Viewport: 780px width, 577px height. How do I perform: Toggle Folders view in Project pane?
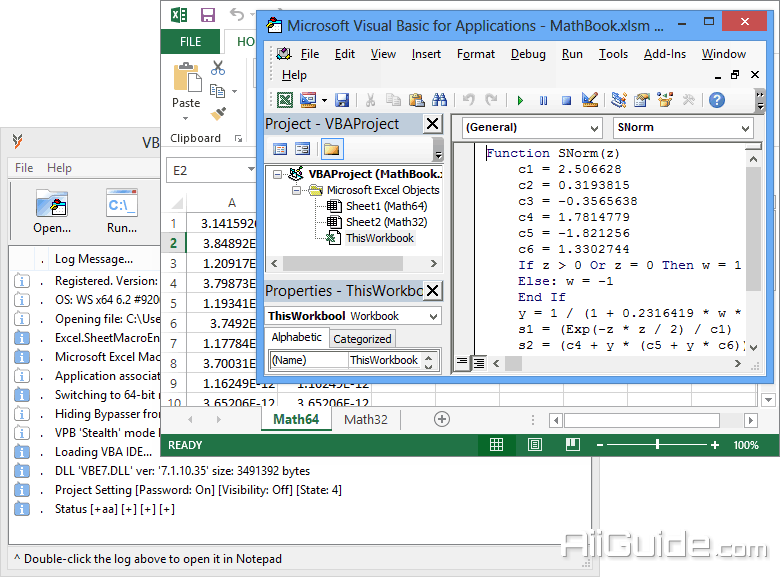pyautogui.click(x=332, y=149)
